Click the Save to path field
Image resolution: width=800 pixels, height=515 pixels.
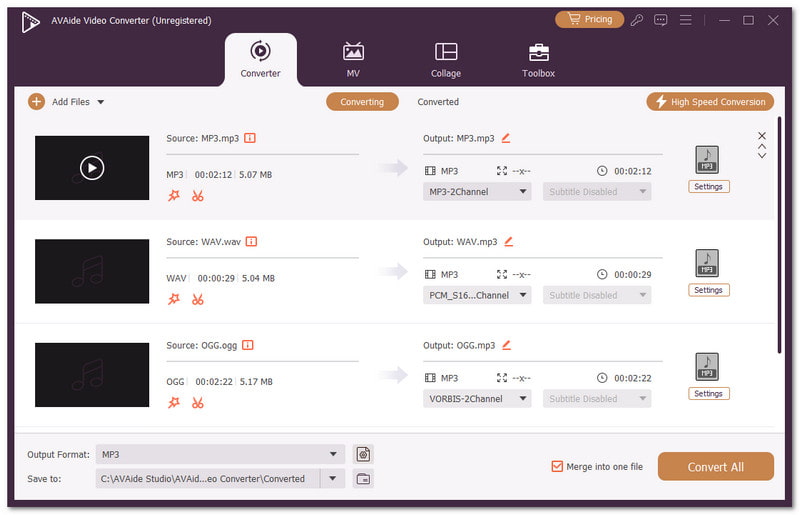click(x=208, y=479)
